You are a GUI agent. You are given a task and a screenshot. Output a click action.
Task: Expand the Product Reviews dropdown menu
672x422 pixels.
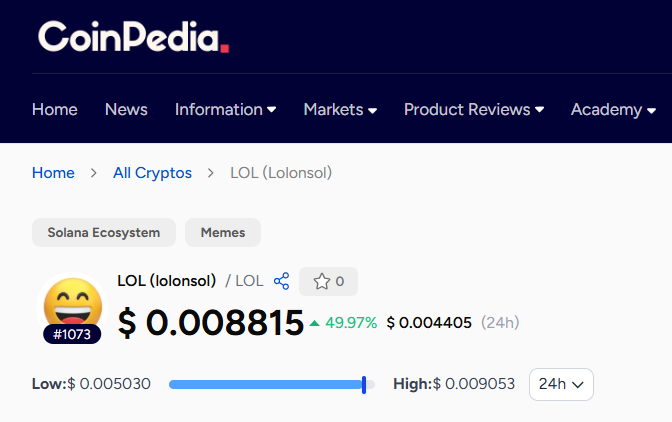pos(474,110)
